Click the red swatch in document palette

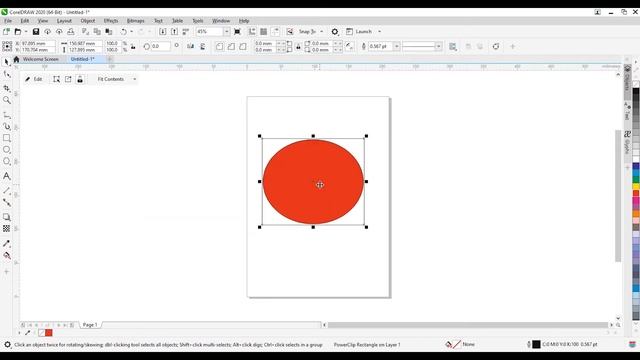click(49, 333)
